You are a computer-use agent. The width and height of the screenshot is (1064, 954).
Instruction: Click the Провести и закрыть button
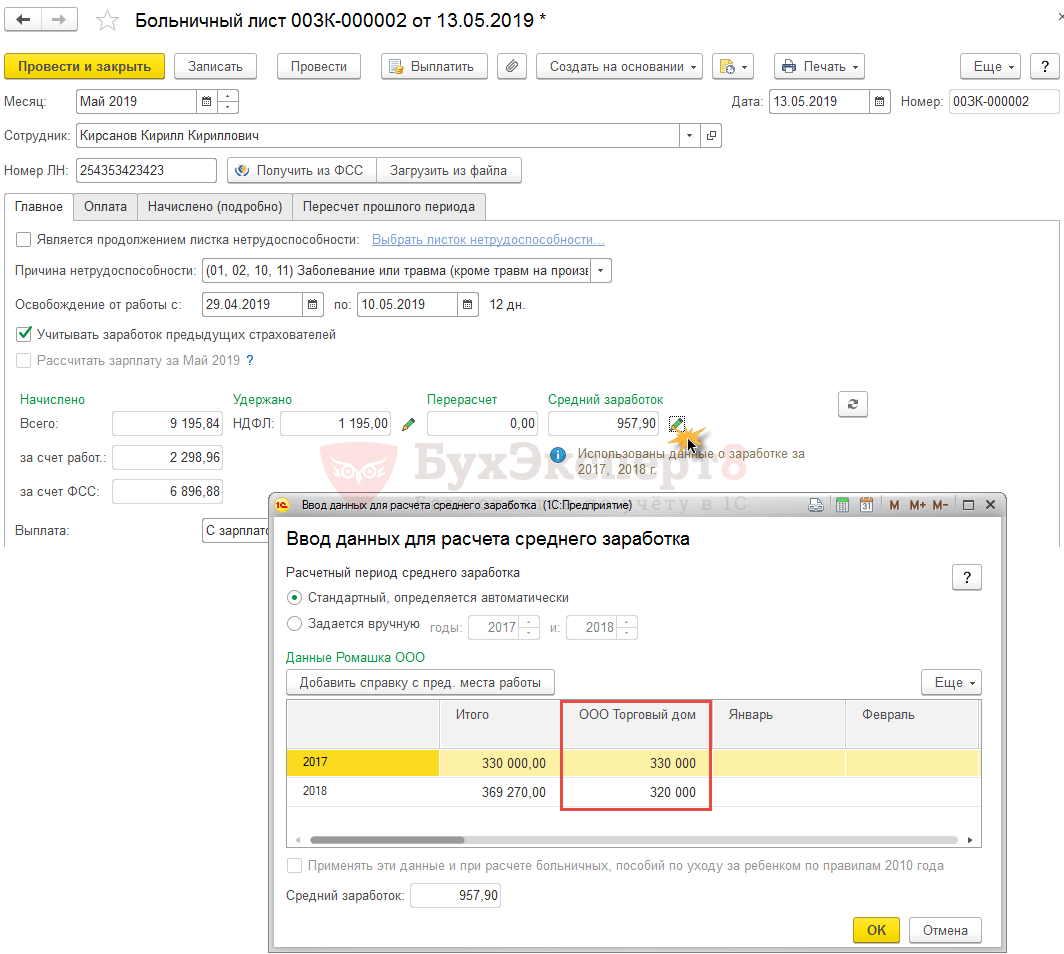[x=84, y=66]
